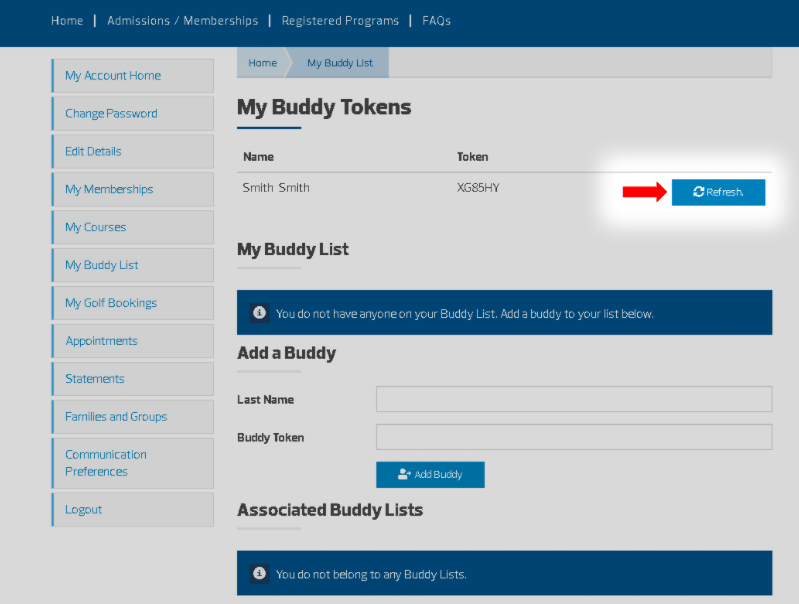Log out using sidebar Logout link

(84, 510)
